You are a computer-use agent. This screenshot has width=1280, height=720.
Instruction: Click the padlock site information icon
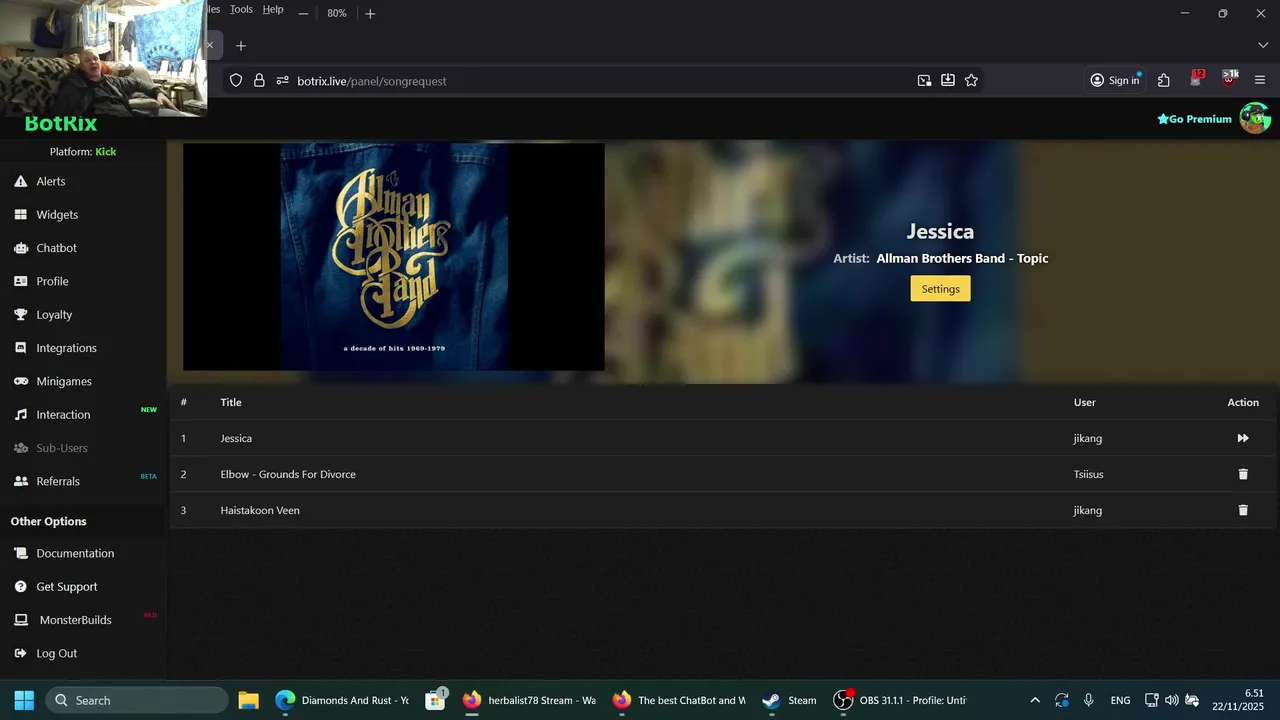(259, 81)
